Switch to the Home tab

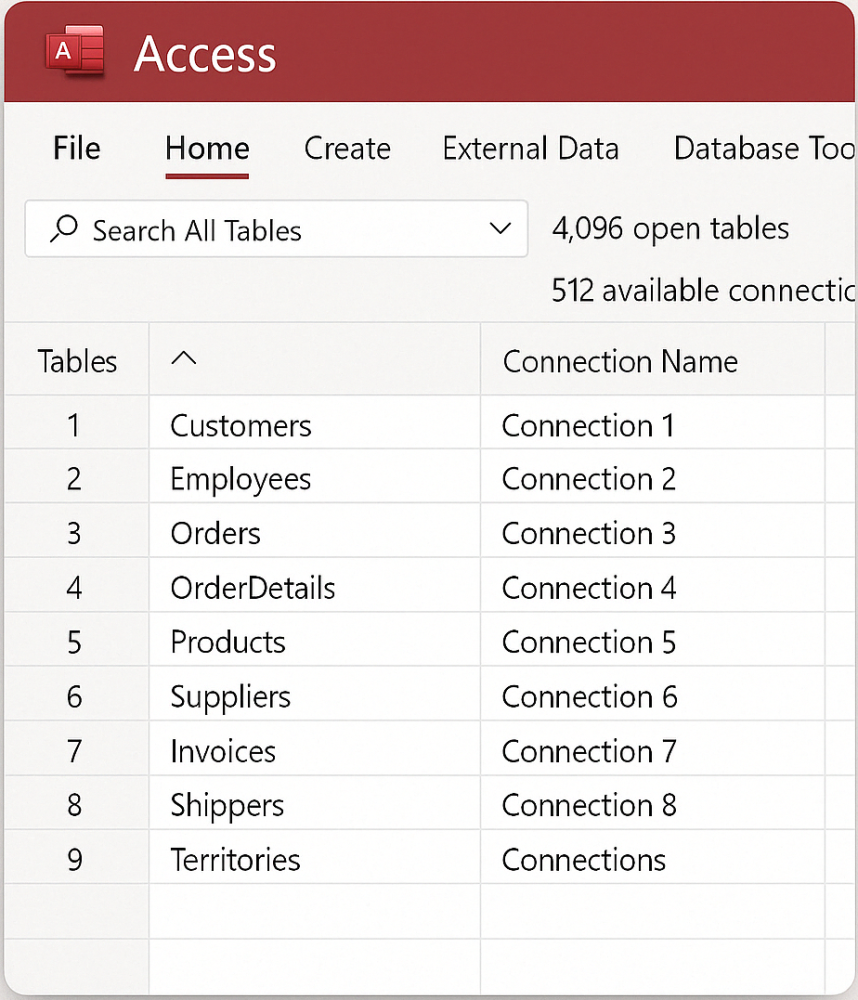[207, 149]
